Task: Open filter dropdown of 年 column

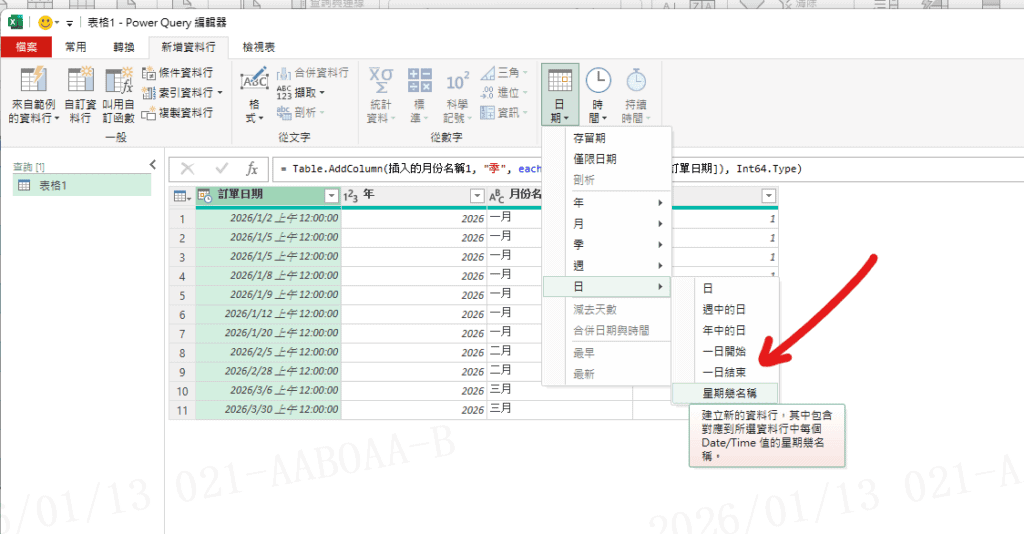Action: pos(477,196)
